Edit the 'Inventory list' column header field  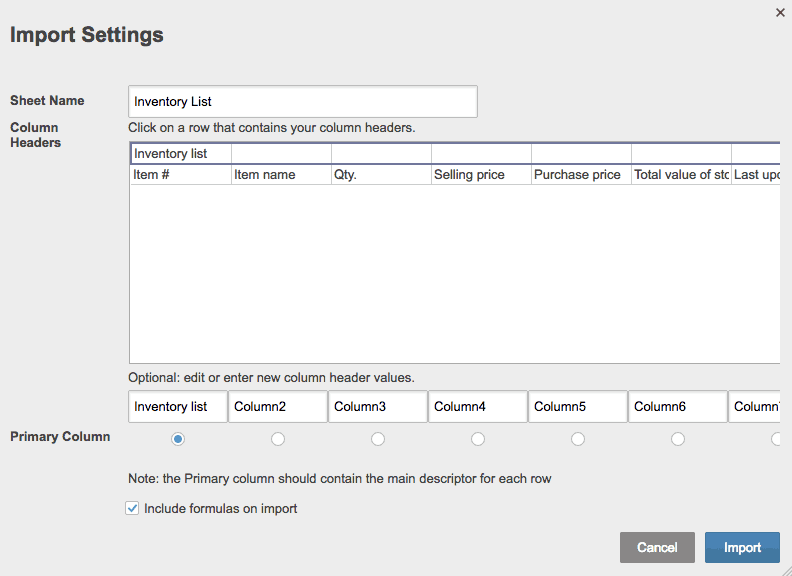pos(178,407)
